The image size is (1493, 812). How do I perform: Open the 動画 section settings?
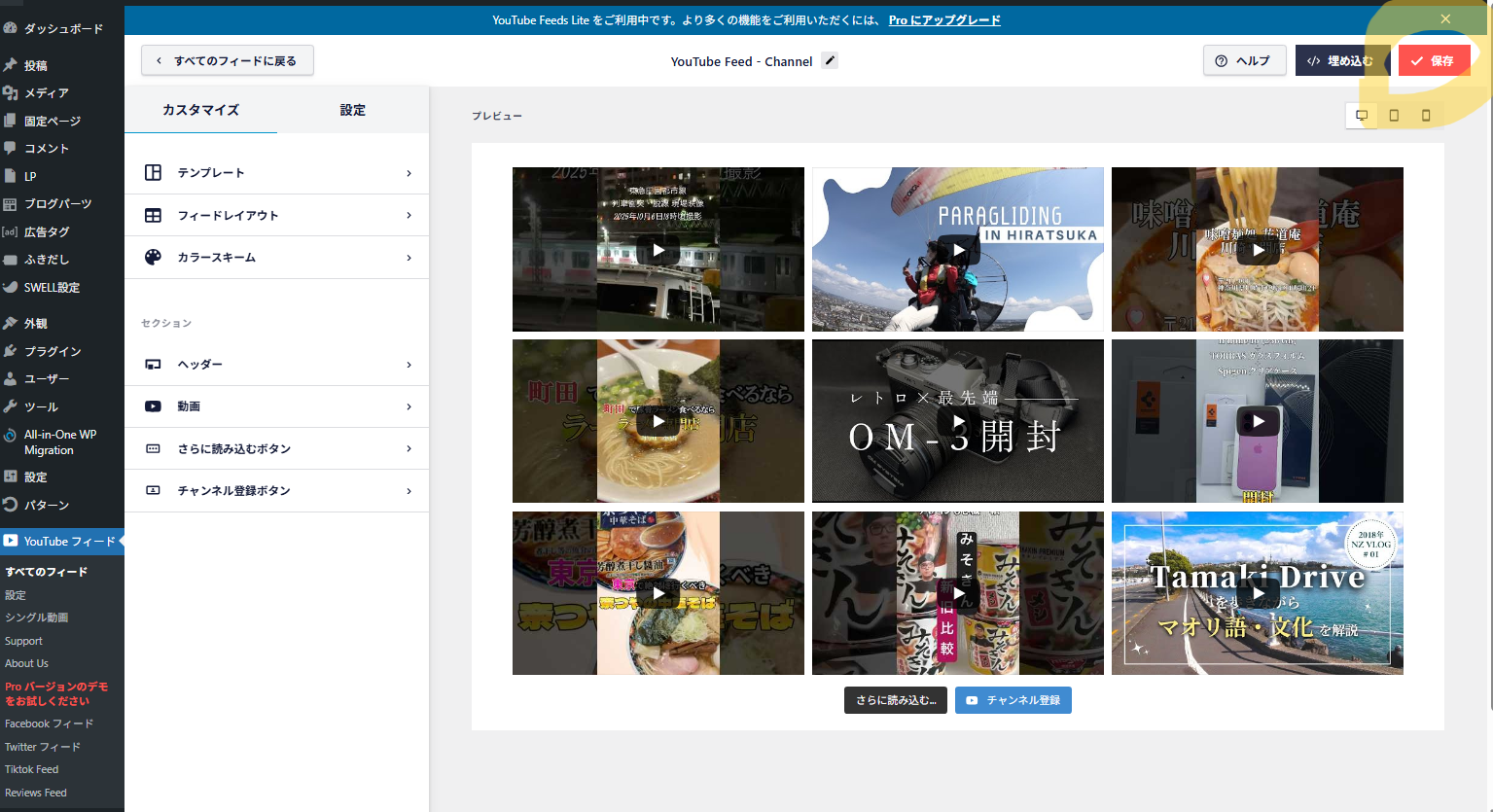click(277, 406)
